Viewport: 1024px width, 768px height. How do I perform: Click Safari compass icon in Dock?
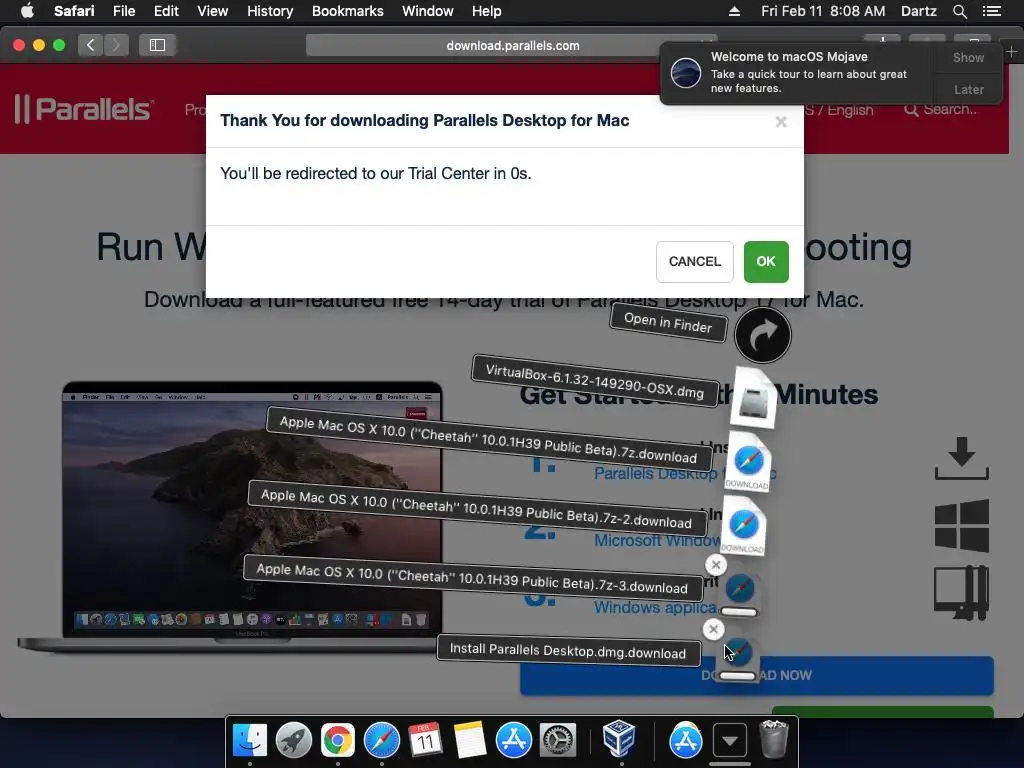[x=381, y=741]
